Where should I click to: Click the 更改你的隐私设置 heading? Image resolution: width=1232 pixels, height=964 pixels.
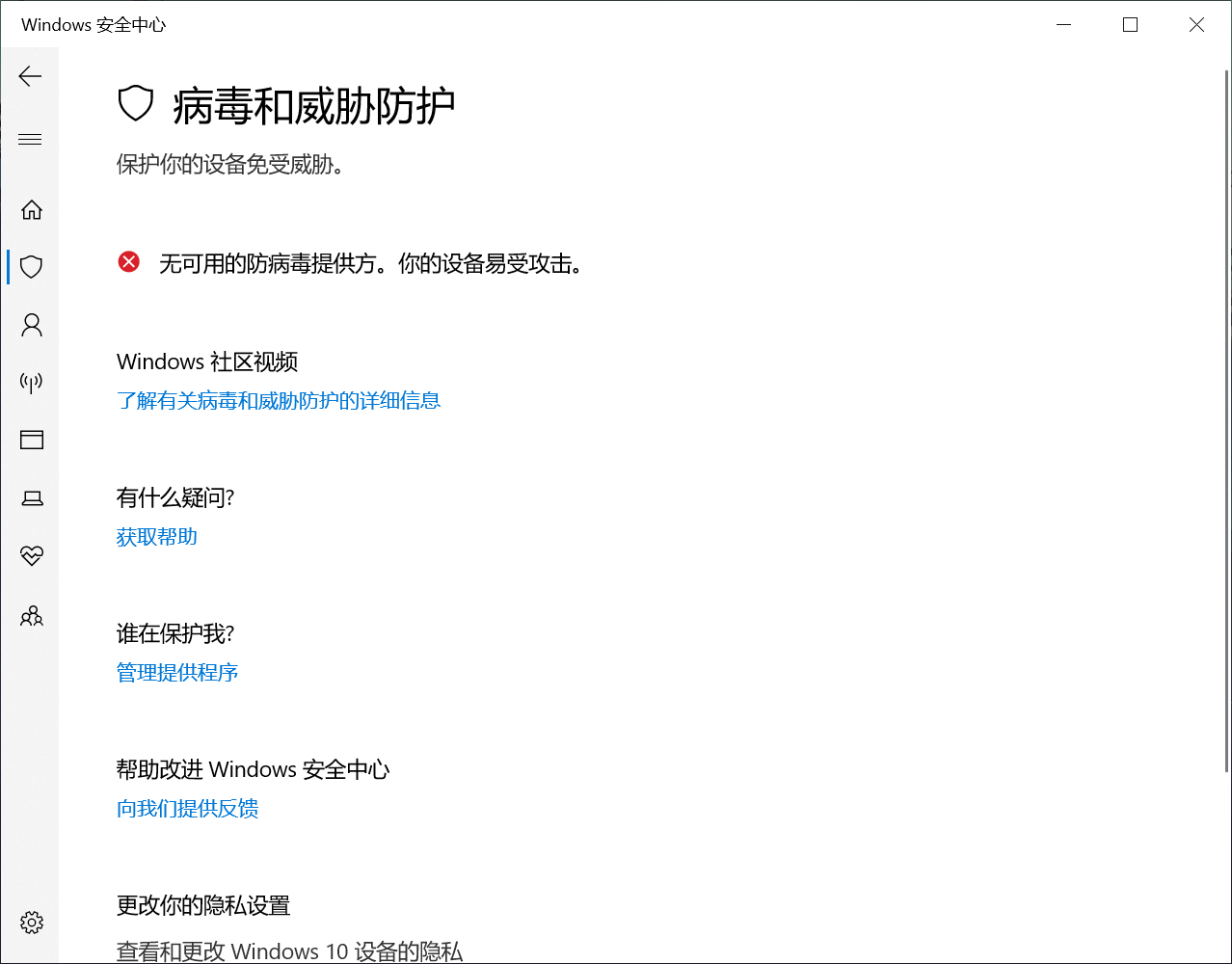(203, 905)
